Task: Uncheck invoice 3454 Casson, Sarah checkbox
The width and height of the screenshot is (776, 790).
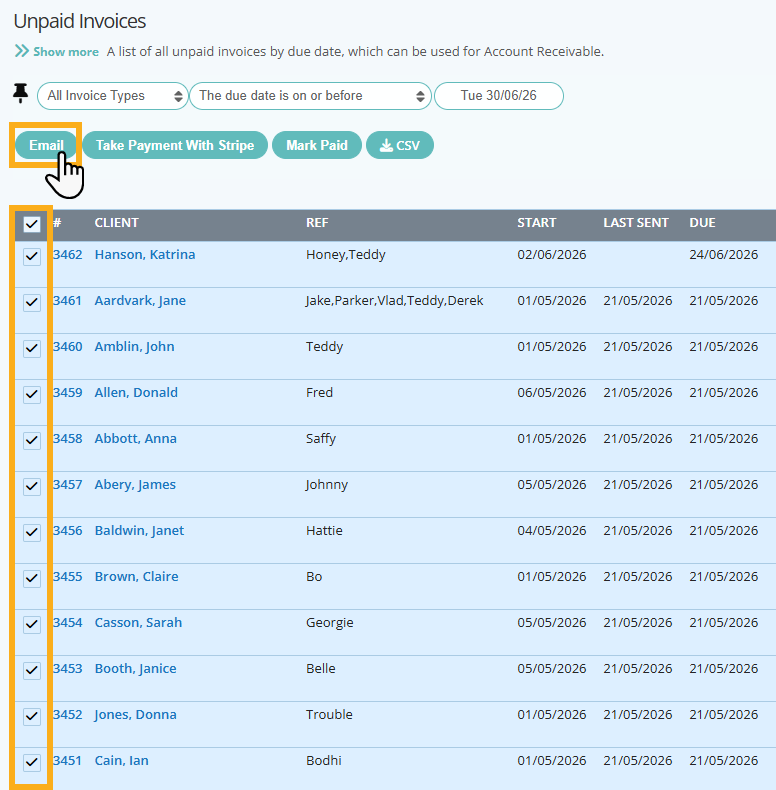Action: (x=32, y=624)
